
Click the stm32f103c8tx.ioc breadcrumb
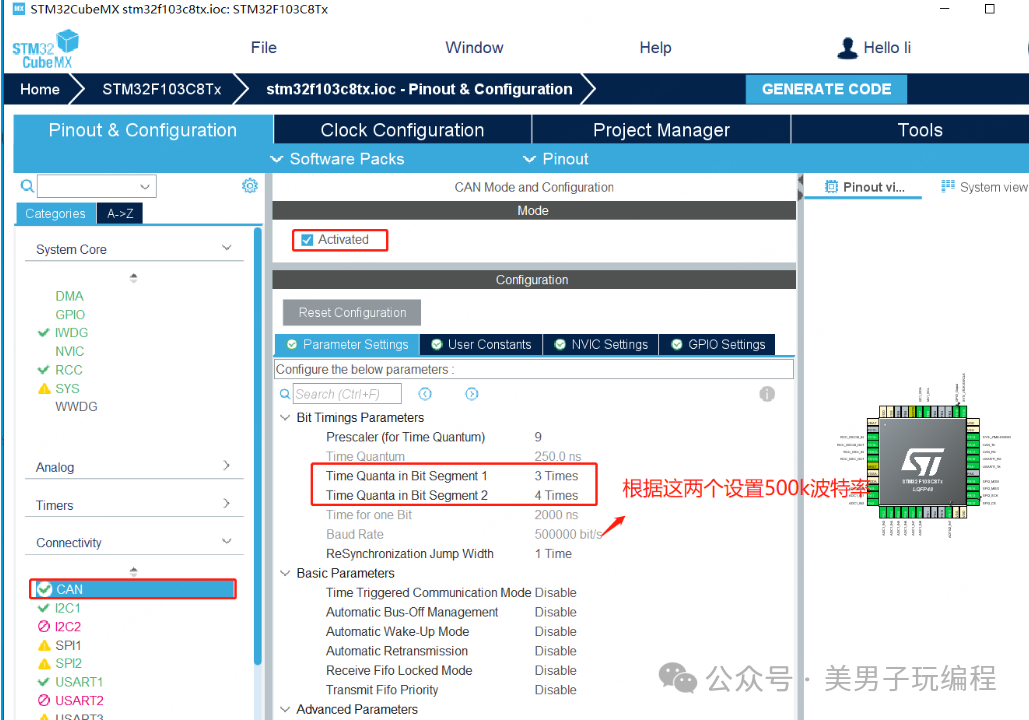tap(419, 89)
